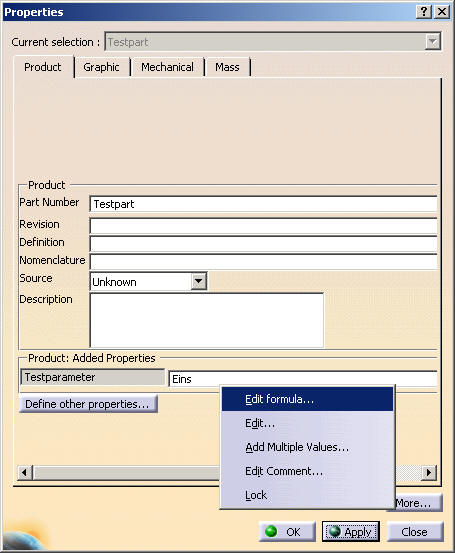Open the Current selection dropdown
This screenshot has height=553, width=455.
tap(432, 42)
